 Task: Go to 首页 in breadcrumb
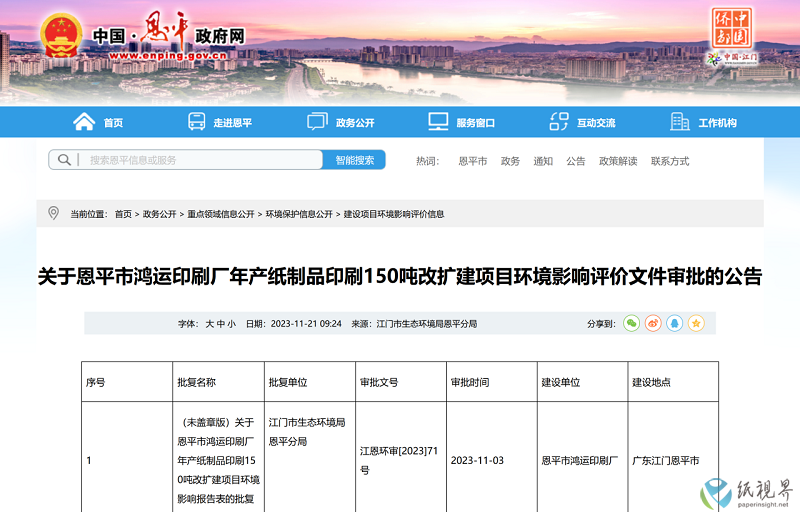pyautogui.click(x=123, y=214)
